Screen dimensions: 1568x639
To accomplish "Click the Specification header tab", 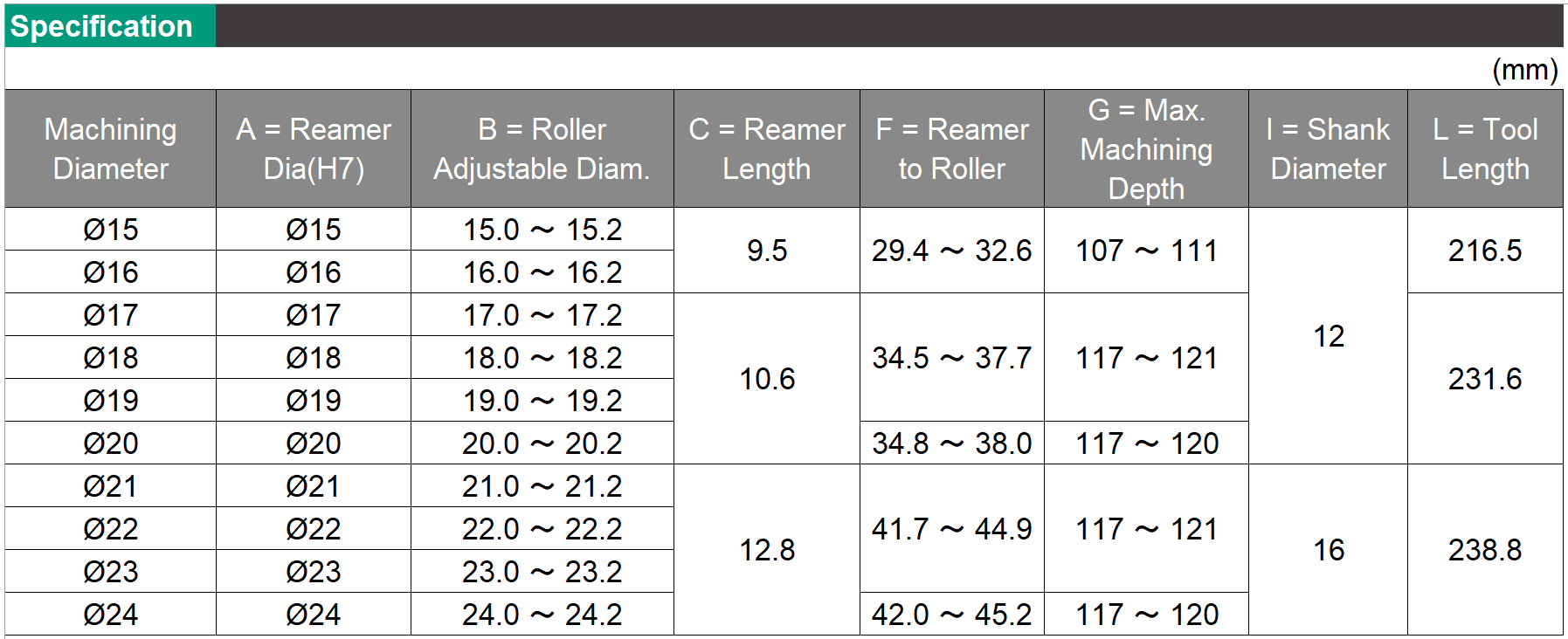I will tap(110, 26).
